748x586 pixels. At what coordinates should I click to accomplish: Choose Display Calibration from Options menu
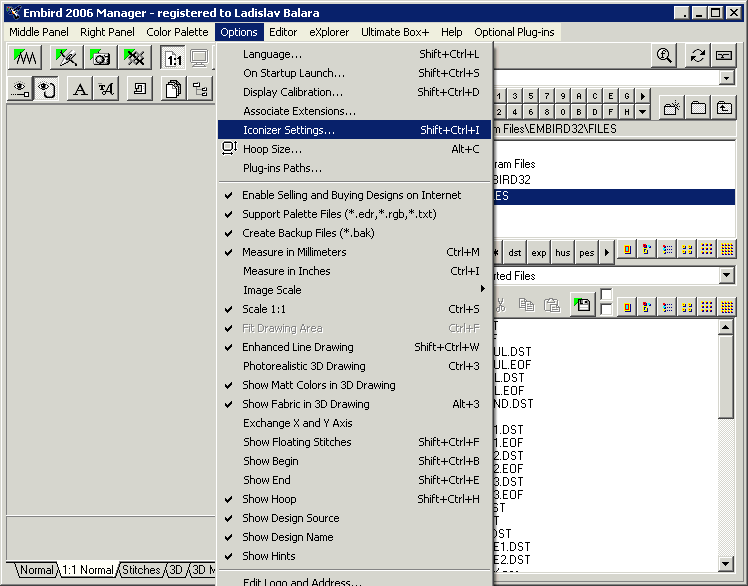[x=354, y=92]
